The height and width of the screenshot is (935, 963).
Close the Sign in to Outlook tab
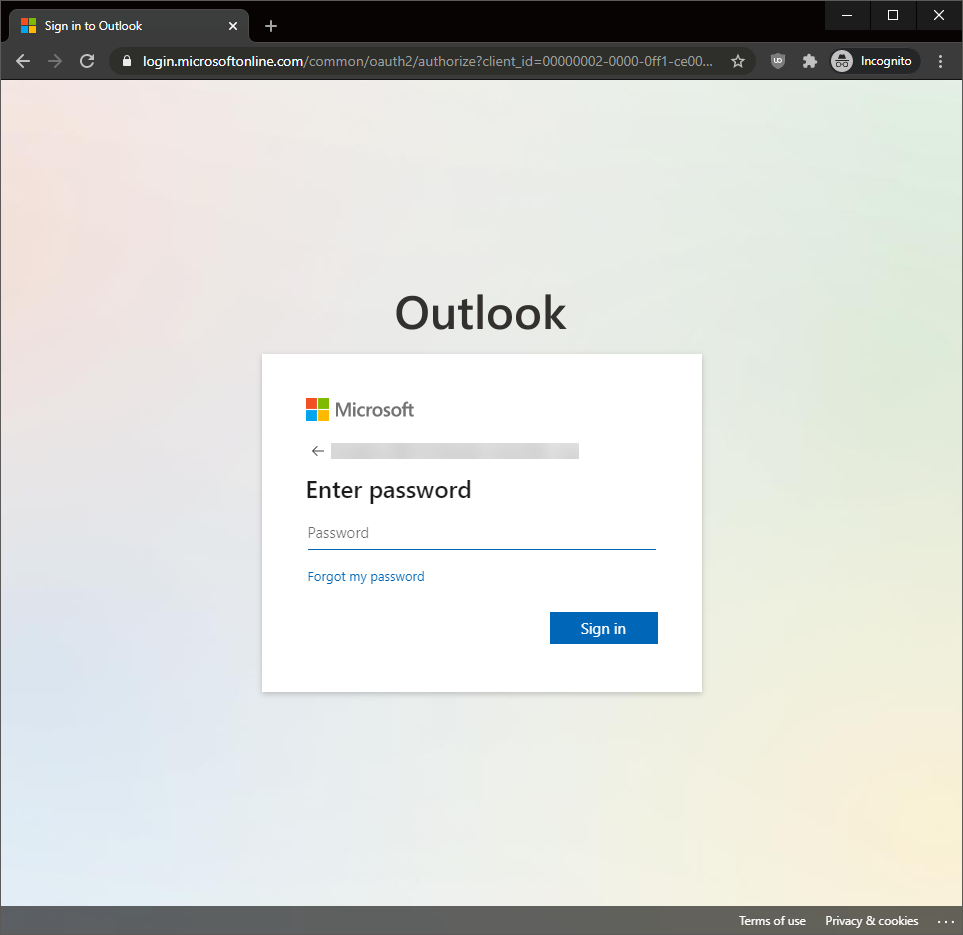pos(233,26)
